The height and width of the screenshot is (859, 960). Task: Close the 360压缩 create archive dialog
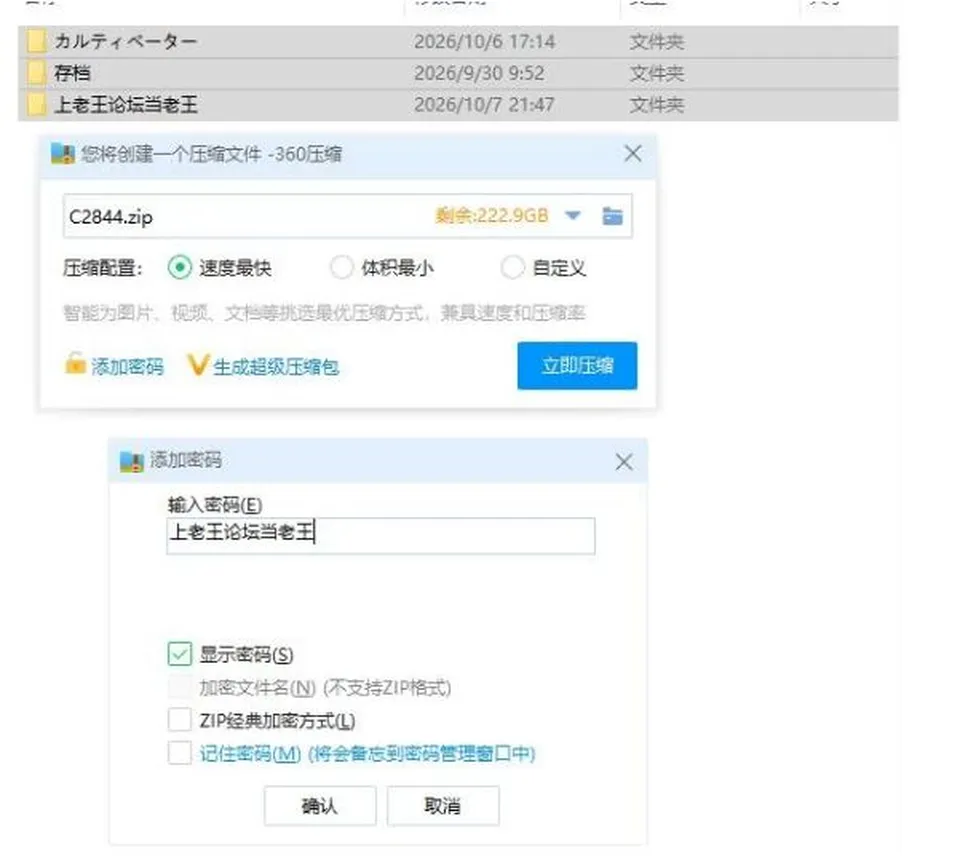click(x=633, y=153)
